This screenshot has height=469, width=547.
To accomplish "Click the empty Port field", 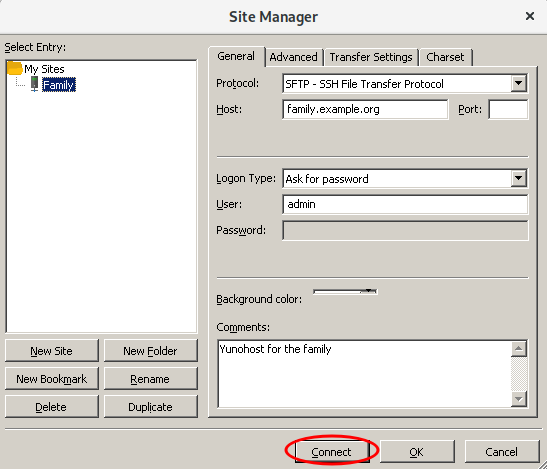I will coord(508,109).
